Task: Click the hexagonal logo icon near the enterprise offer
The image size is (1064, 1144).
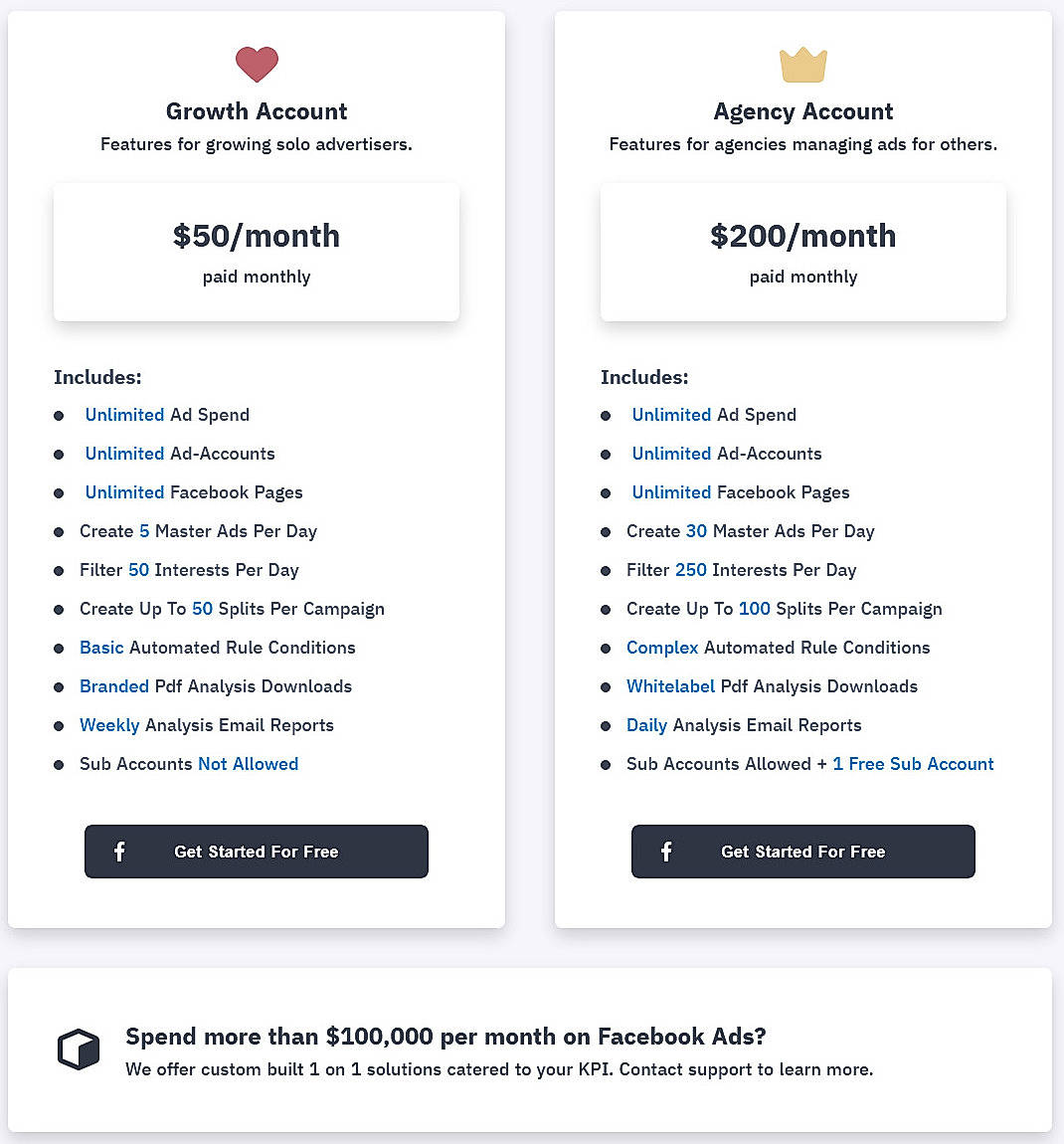Action: point(78,1049)
